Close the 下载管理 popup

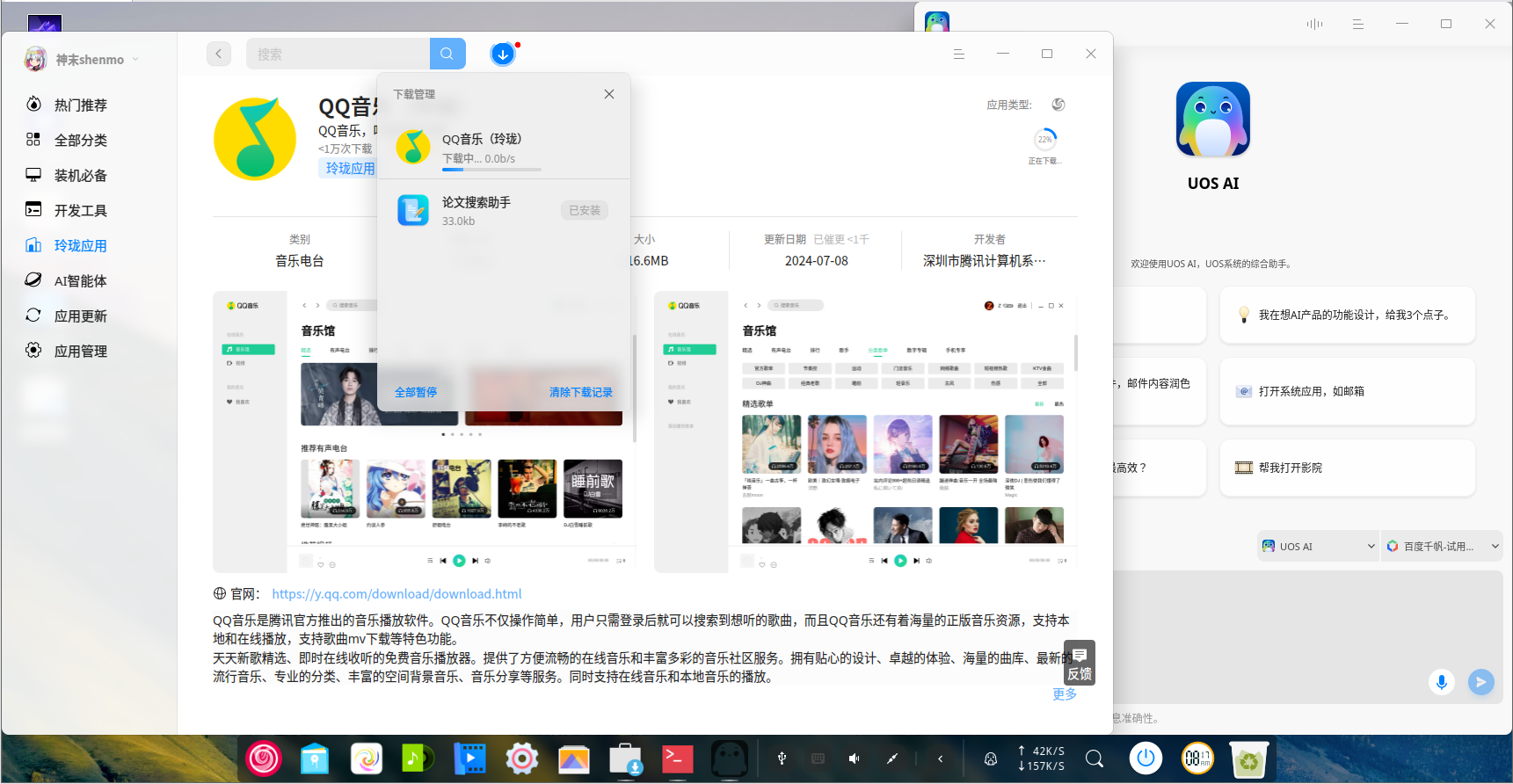[x=609, y=94]
